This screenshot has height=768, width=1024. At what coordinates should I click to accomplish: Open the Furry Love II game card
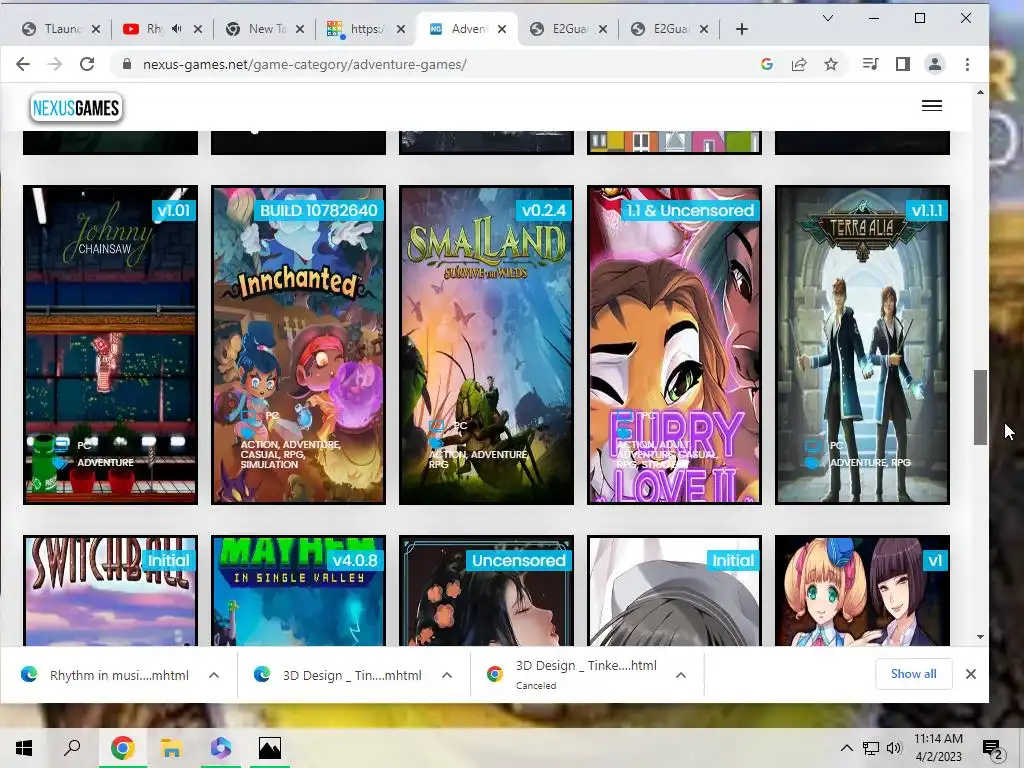tap(675, 345)
